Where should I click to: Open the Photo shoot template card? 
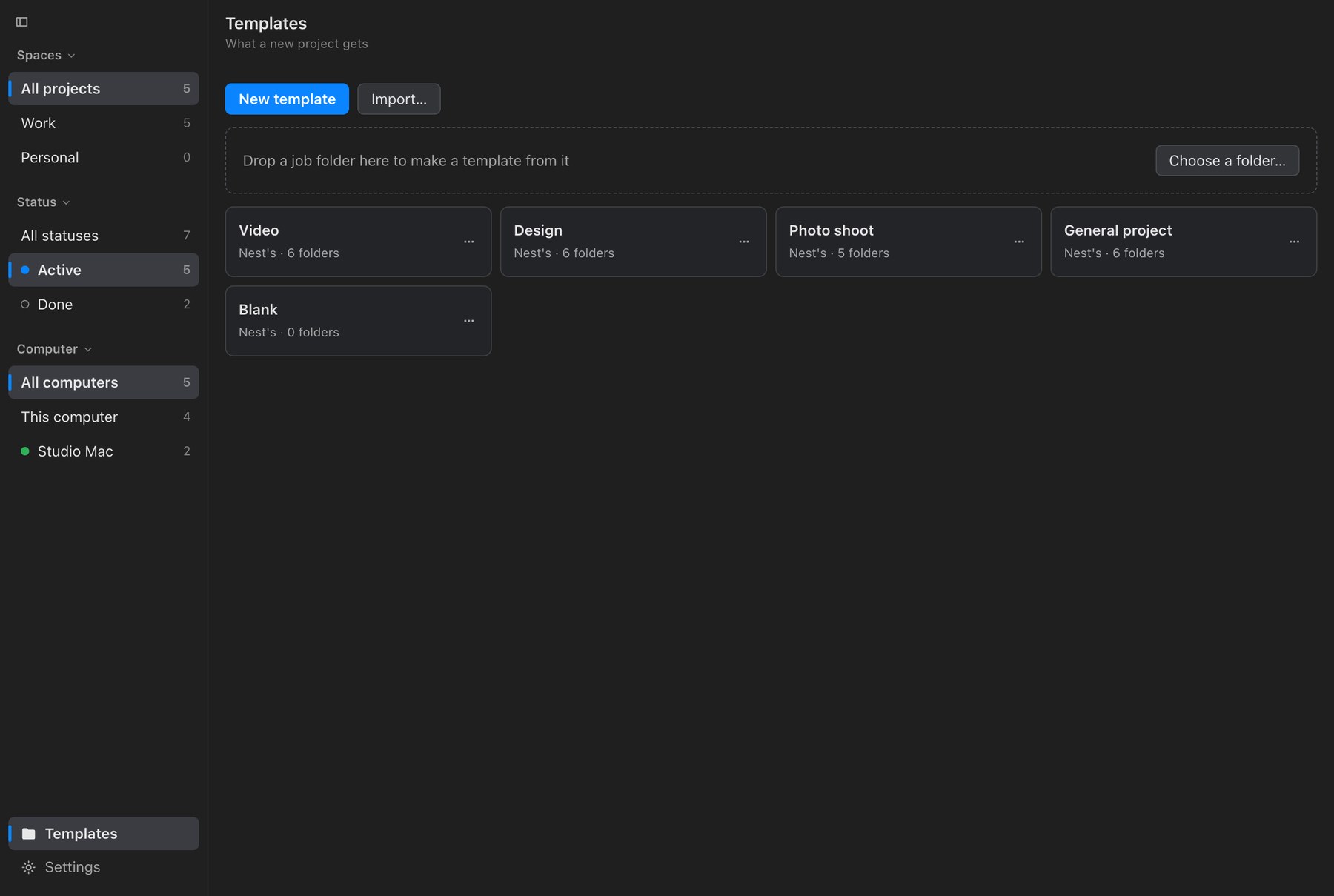908,242
